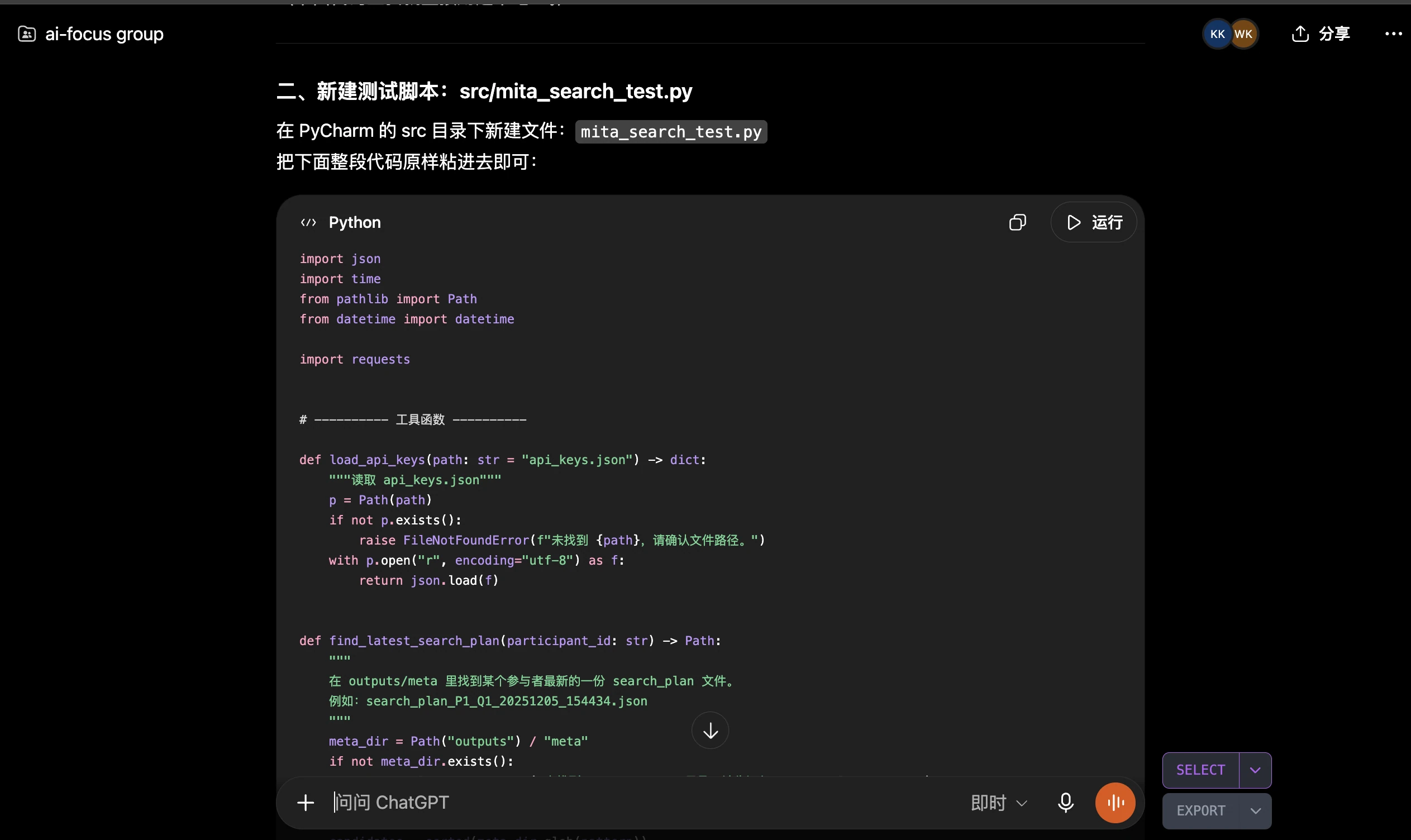The height and width of the screenshot is (840, 1411).
Task: Click the line 'with p.open("r", encoding="utf-8") as f:'
Action: 476,560
